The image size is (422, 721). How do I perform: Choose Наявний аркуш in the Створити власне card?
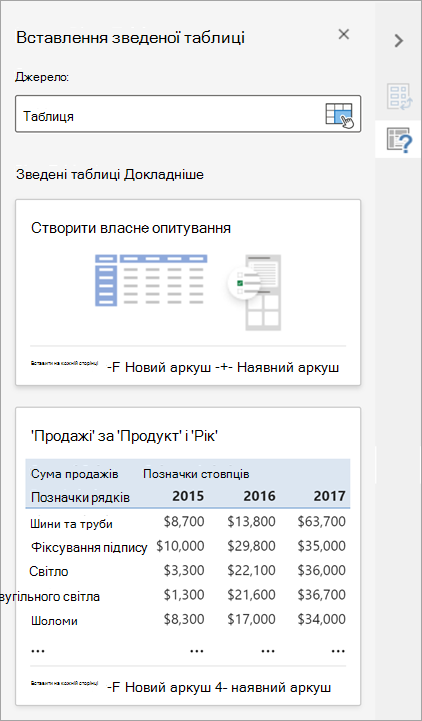point(277,368)
